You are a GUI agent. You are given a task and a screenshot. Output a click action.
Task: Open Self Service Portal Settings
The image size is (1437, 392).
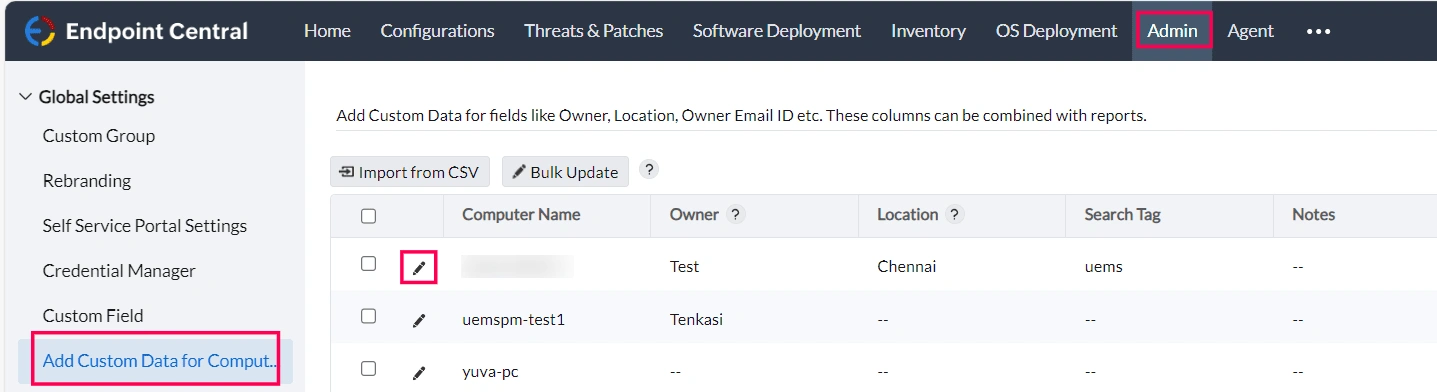145,226
